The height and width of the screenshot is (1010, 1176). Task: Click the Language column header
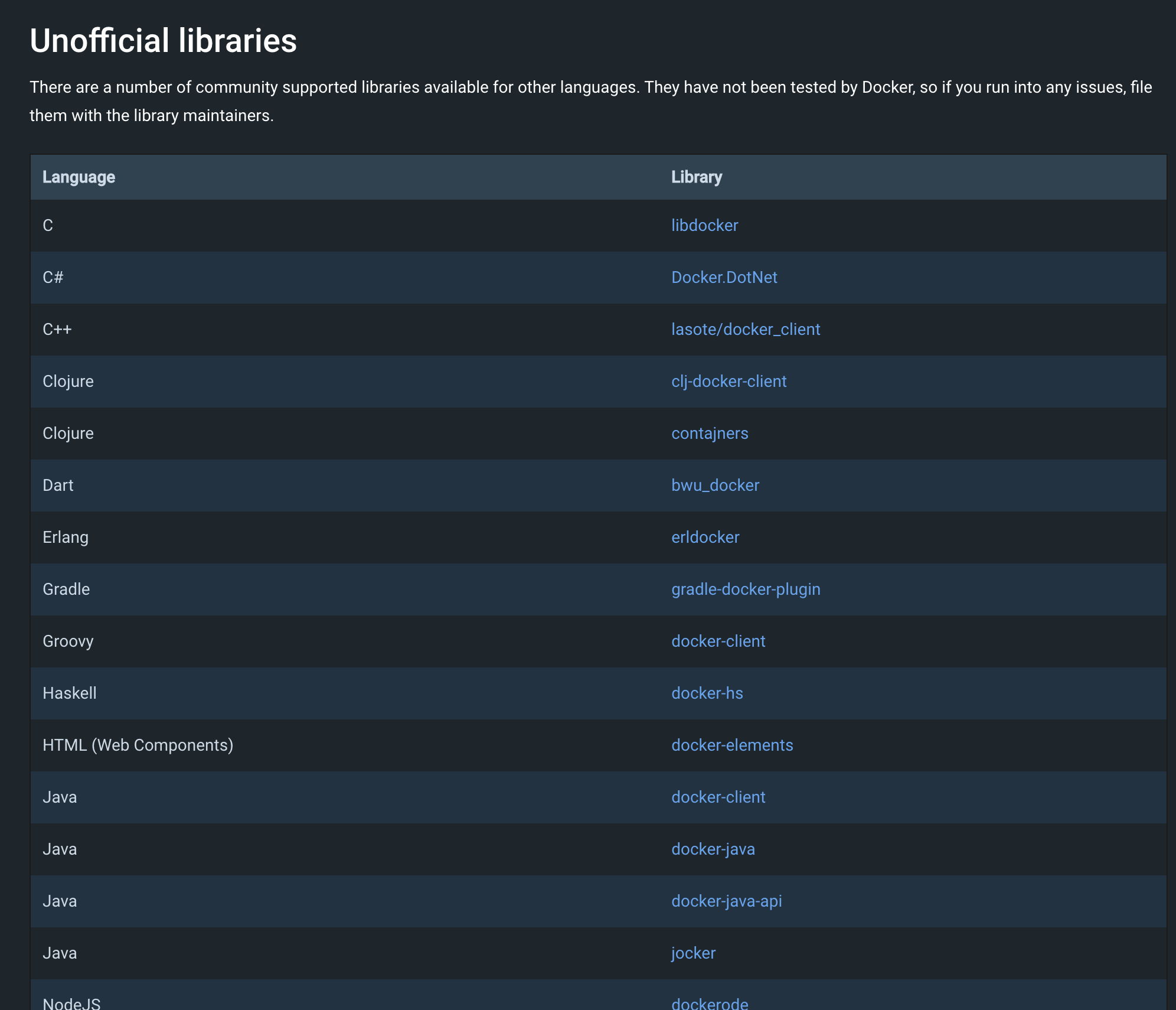coord(79,177)
